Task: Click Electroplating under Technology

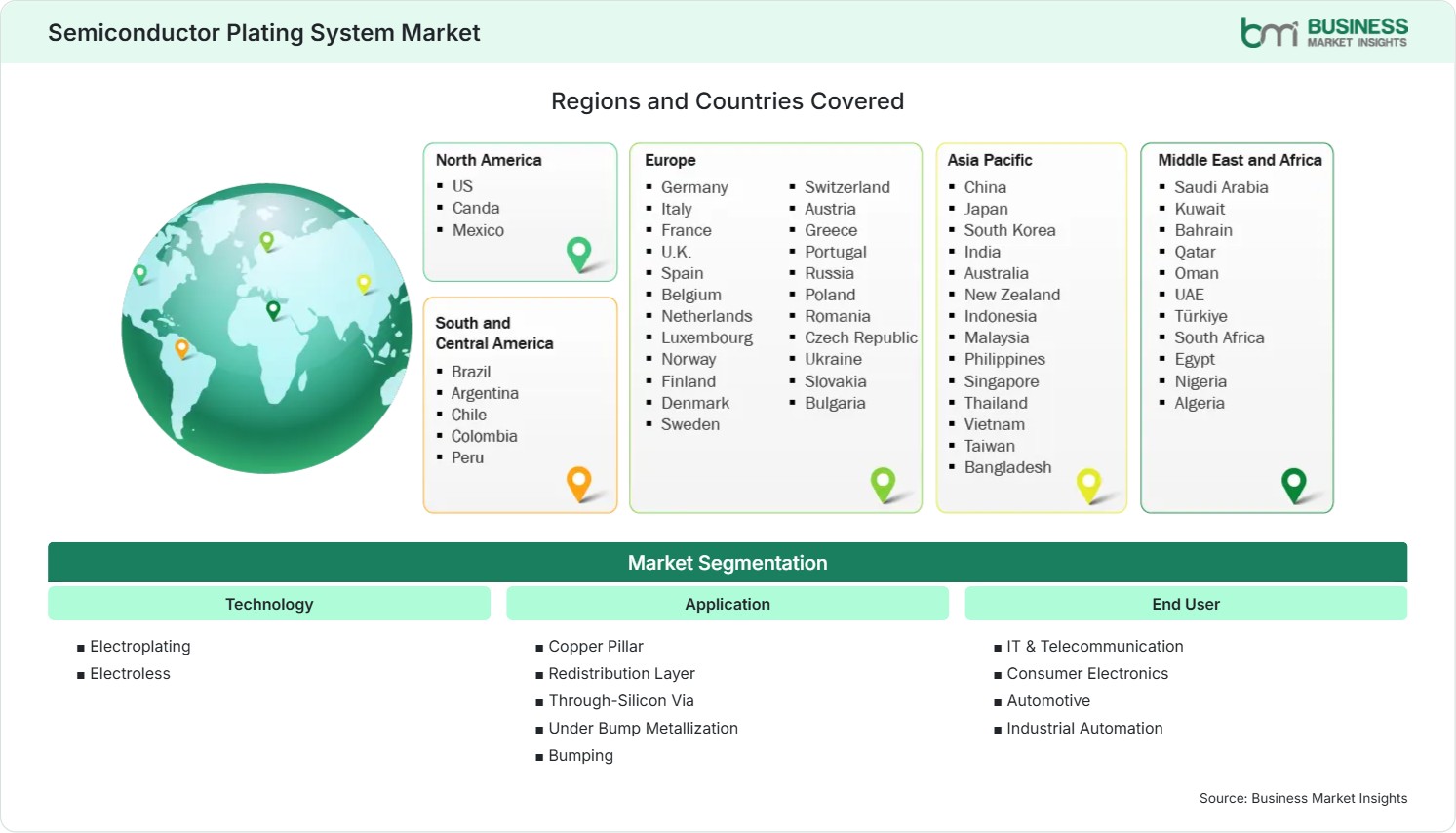Action: tap(140, 646)
